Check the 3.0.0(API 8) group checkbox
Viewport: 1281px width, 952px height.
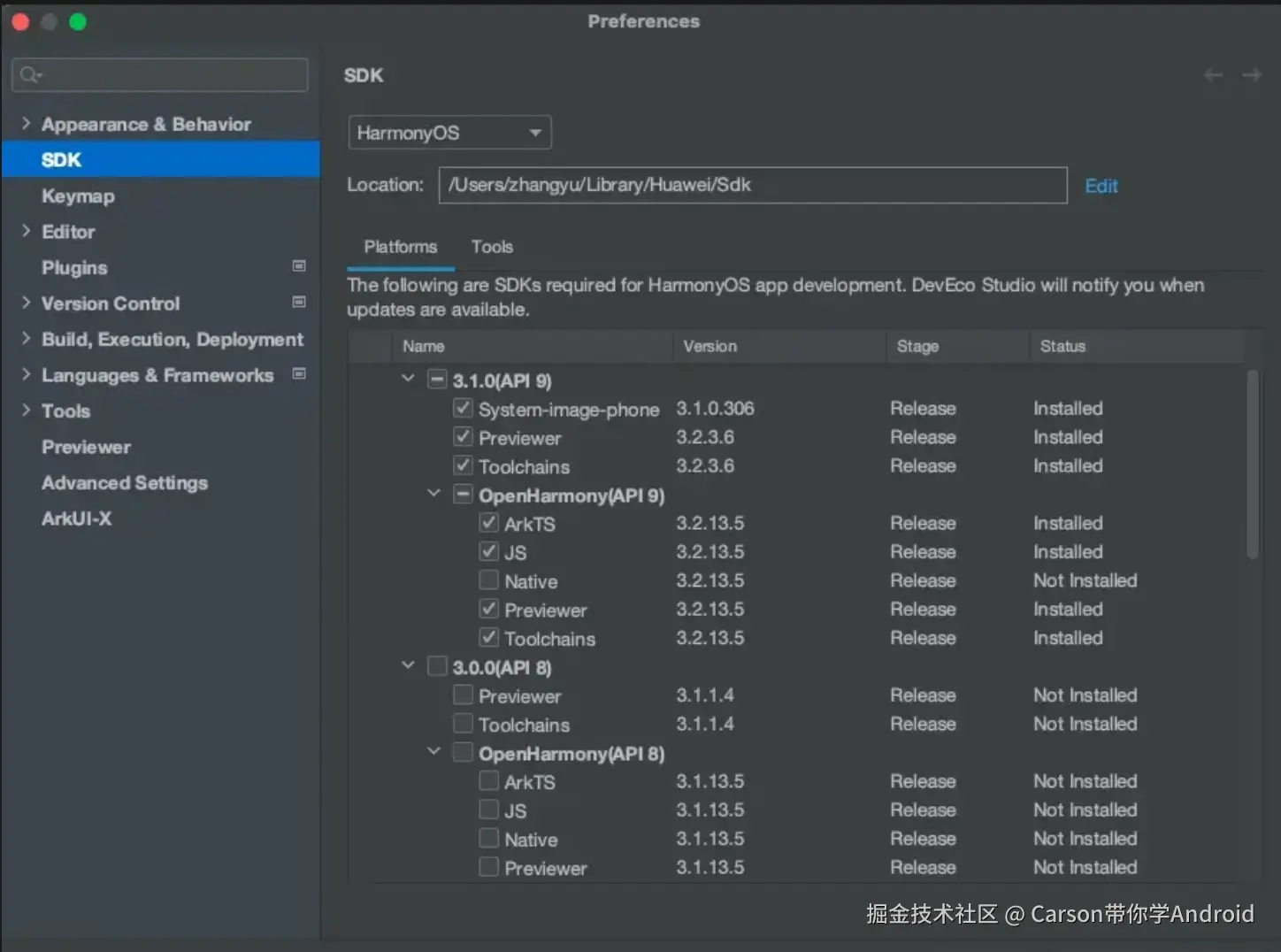pyautogui.click(x=437, y=666)
